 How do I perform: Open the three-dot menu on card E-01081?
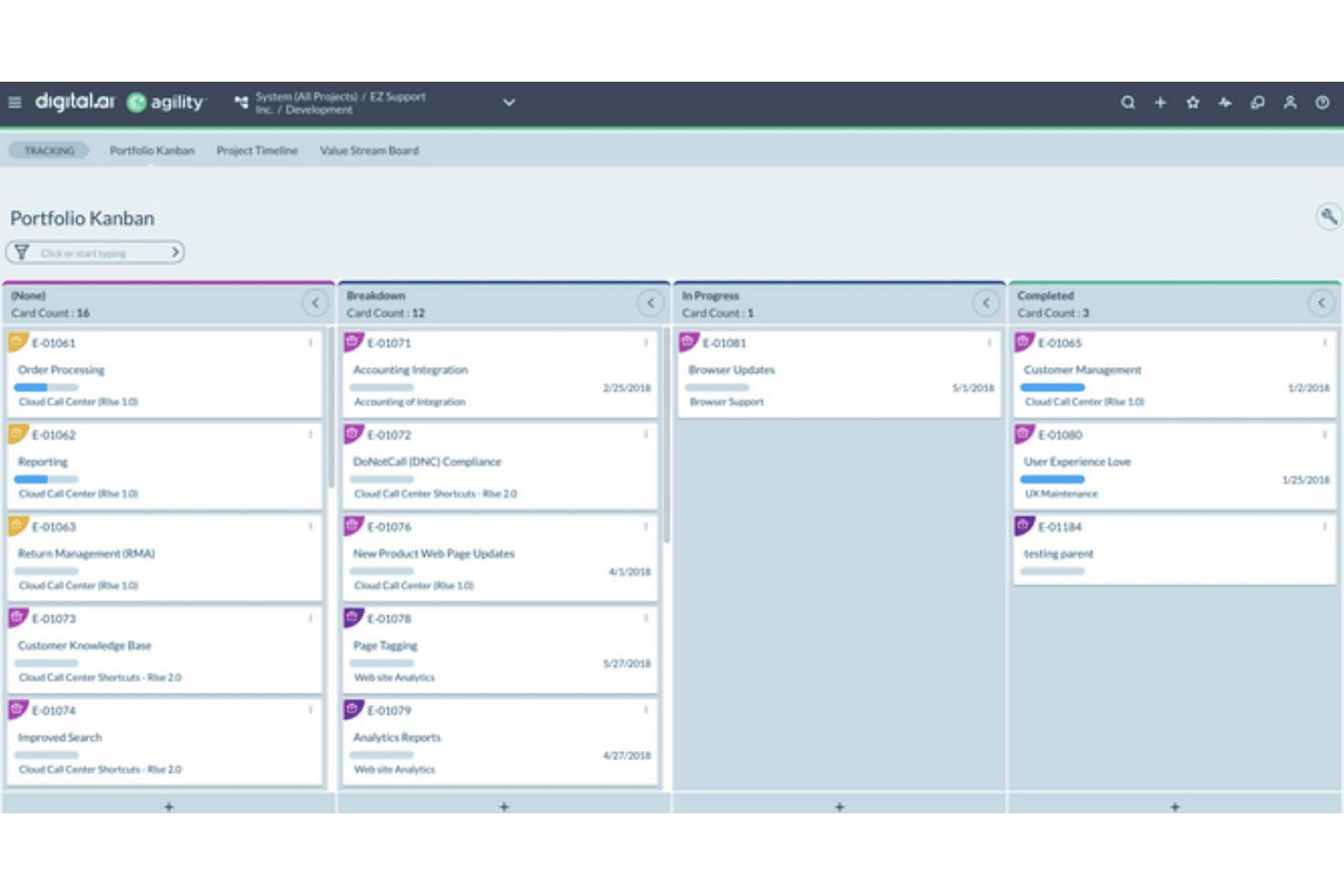989,343
